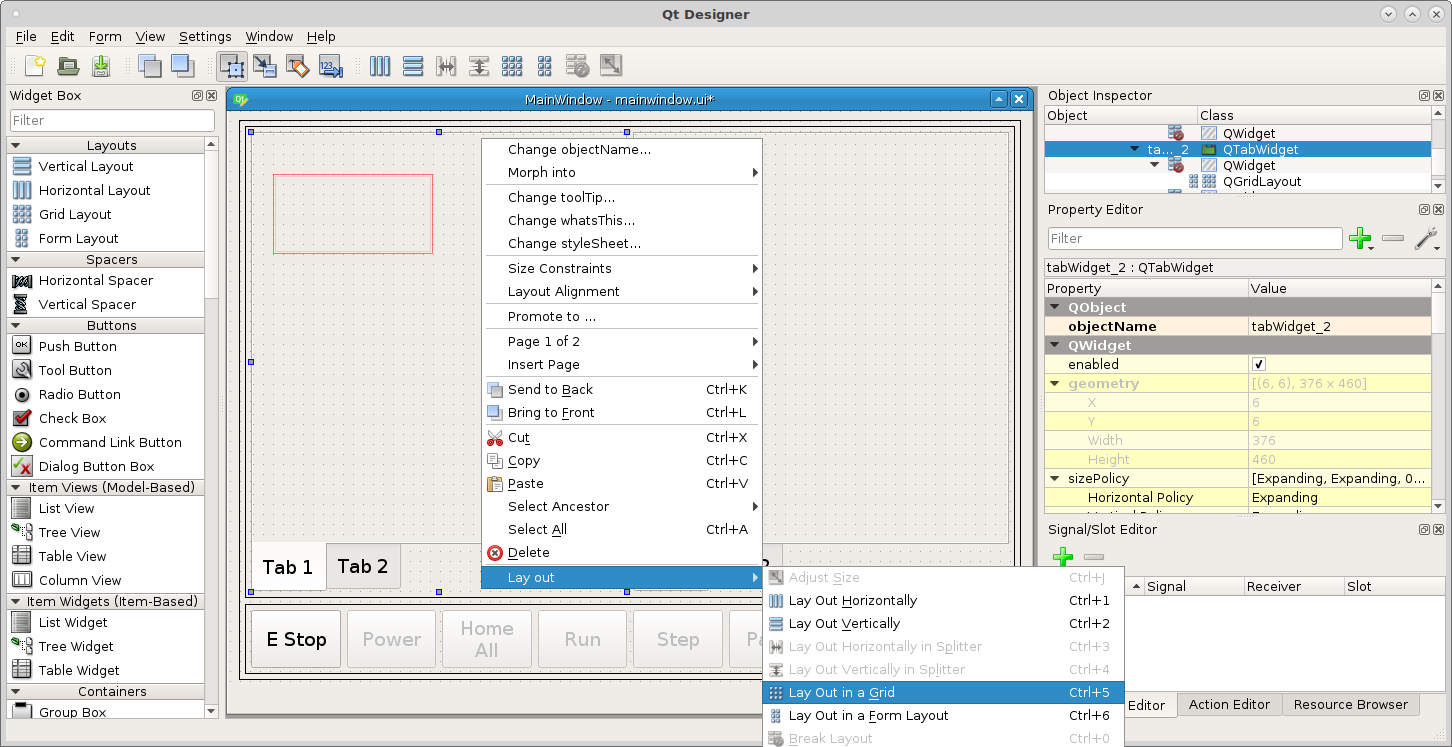Image resolution: width=1452 pixels, height=747 pixels.
Task: Click the Step button on form
Action: tap(678, 639)
